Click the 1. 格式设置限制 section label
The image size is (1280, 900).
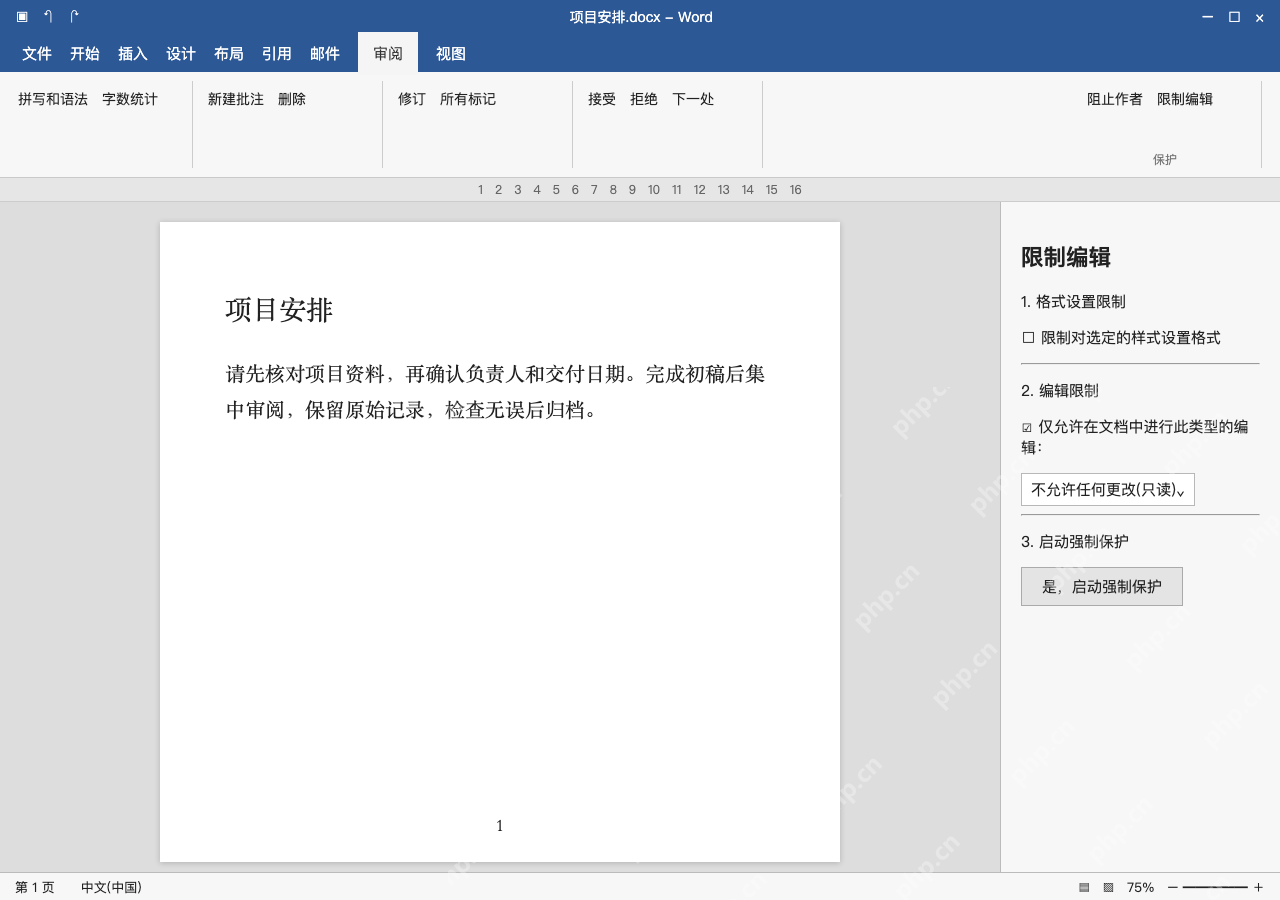[x=1073, y=302]
